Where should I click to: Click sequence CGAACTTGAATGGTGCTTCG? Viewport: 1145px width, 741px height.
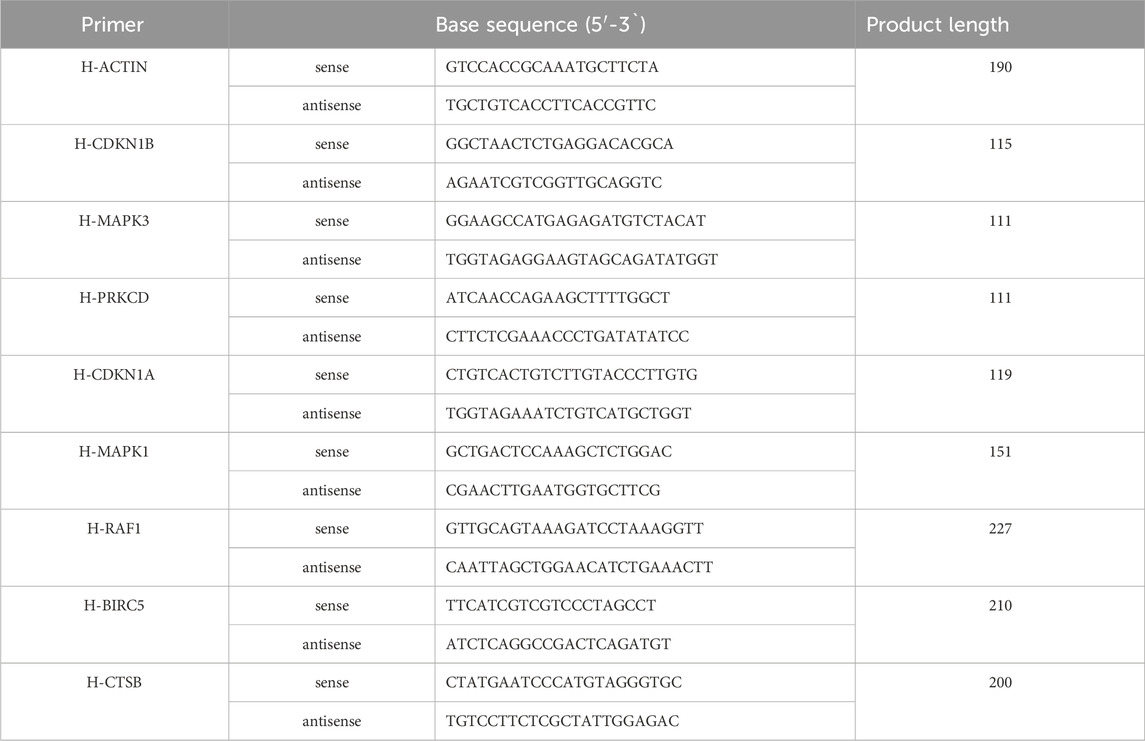pos(553,490)
